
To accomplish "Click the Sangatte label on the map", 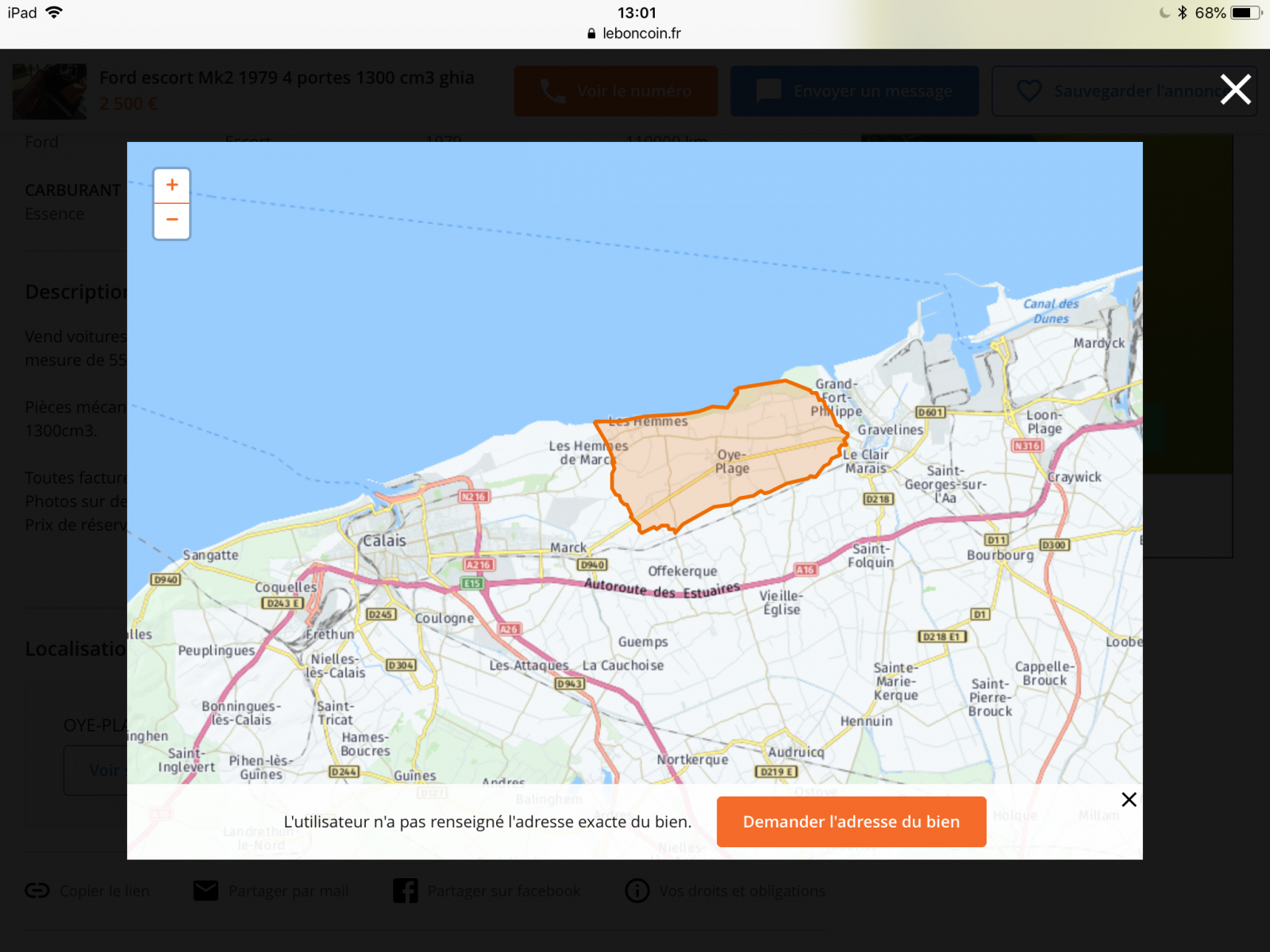I will pos(210,555).
